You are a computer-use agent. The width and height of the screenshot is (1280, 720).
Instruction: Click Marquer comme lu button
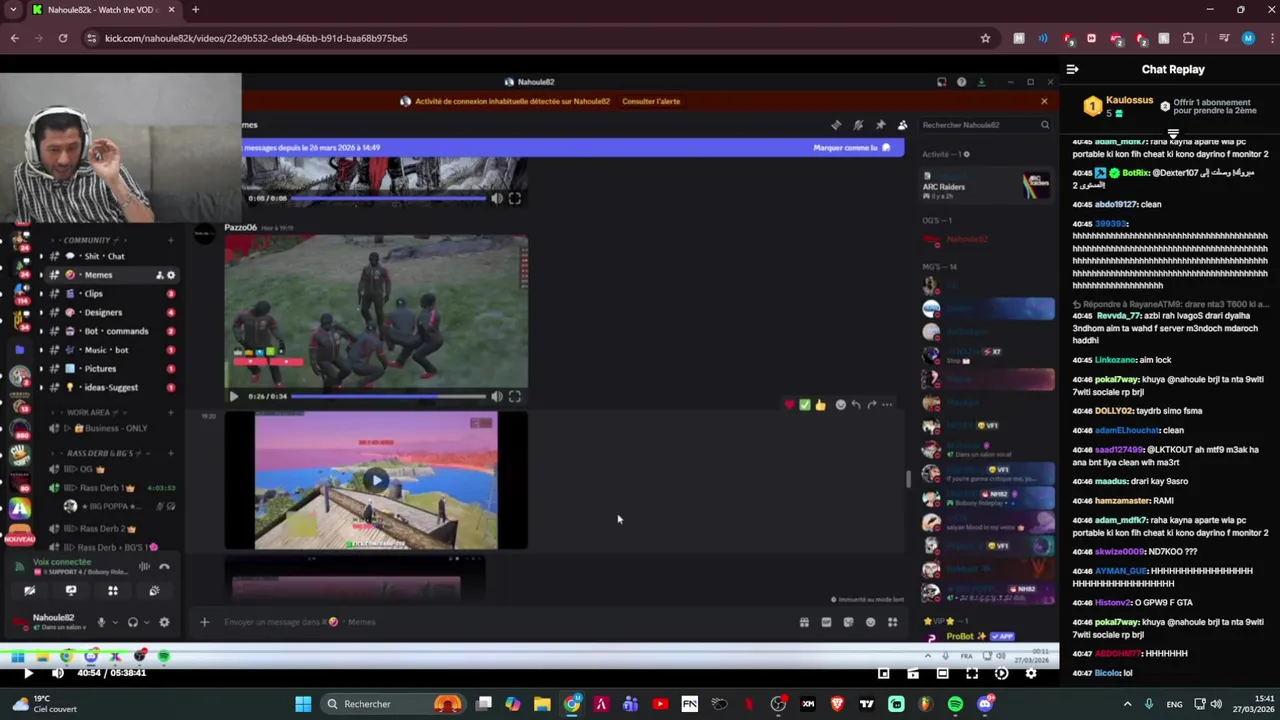pyautogui.click(x=852, y=148)
